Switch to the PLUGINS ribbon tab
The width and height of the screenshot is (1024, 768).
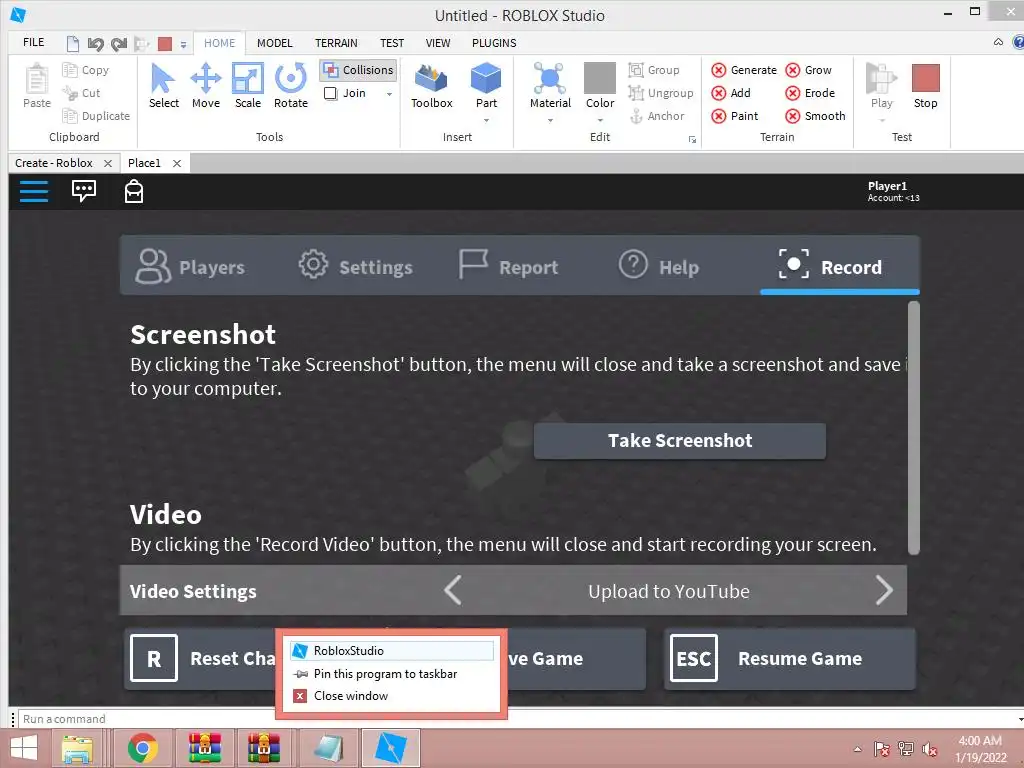coord(494,43)
